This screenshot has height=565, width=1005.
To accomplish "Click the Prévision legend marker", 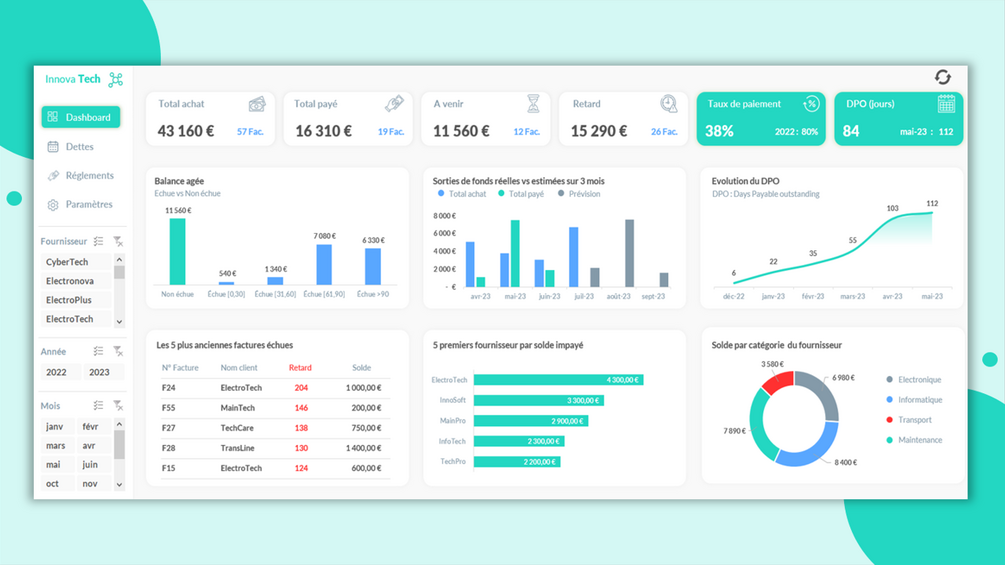I will (561, 193).
